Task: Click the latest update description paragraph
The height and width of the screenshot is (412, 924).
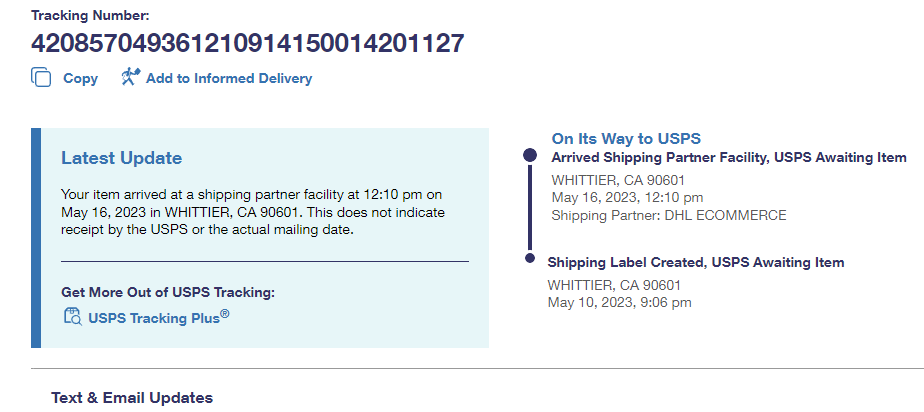Action: pyautogui.click(x=252, y=211)
